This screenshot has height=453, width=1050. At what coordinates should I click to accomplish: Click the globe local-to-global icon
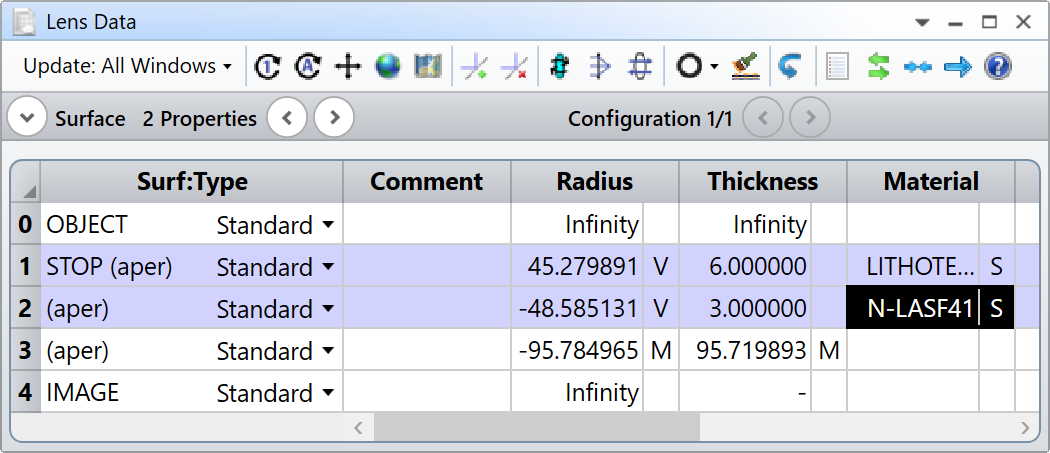[388, 66]
